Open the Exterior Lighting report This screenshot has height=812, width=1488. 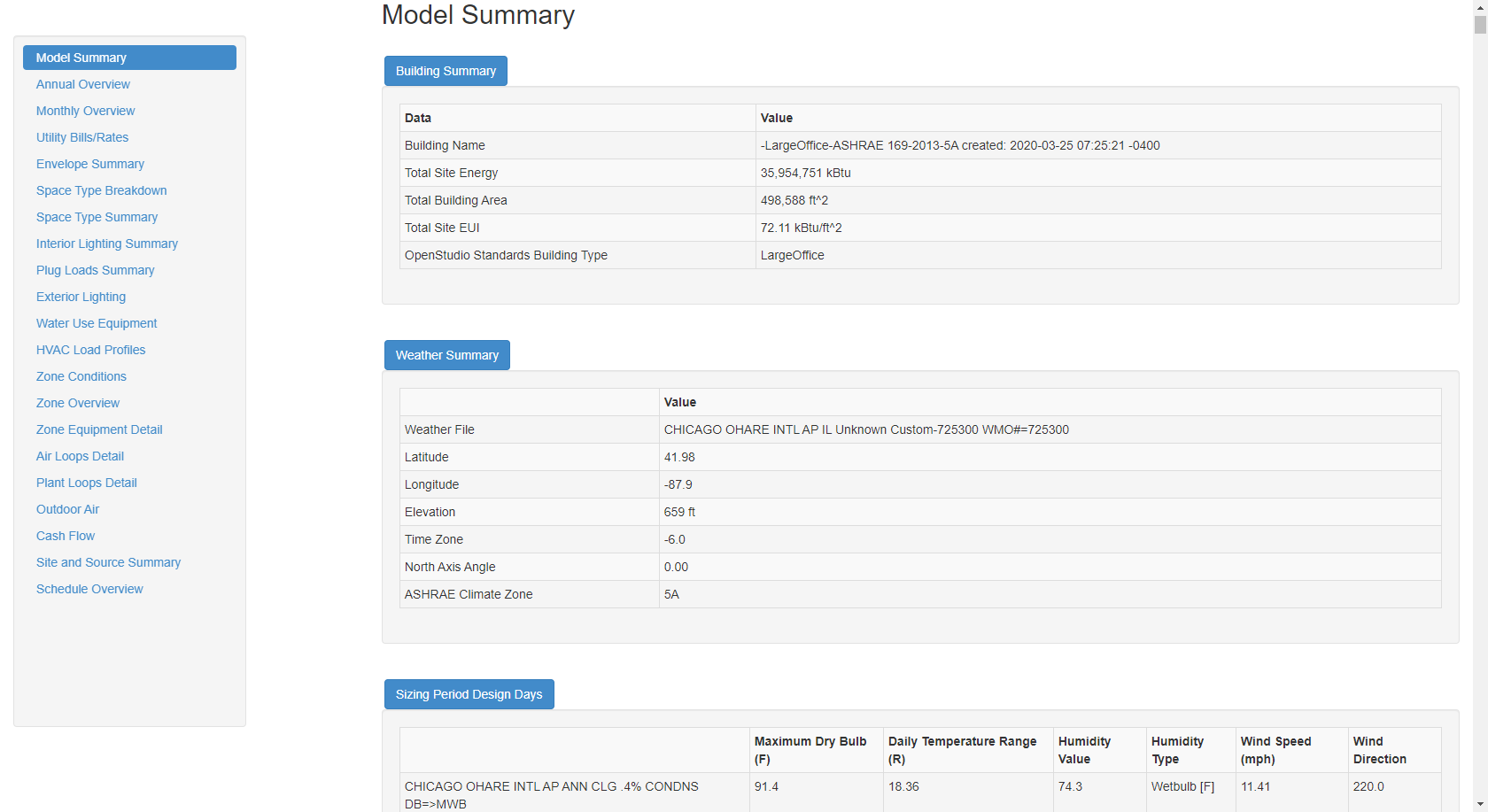pos(81,297)
